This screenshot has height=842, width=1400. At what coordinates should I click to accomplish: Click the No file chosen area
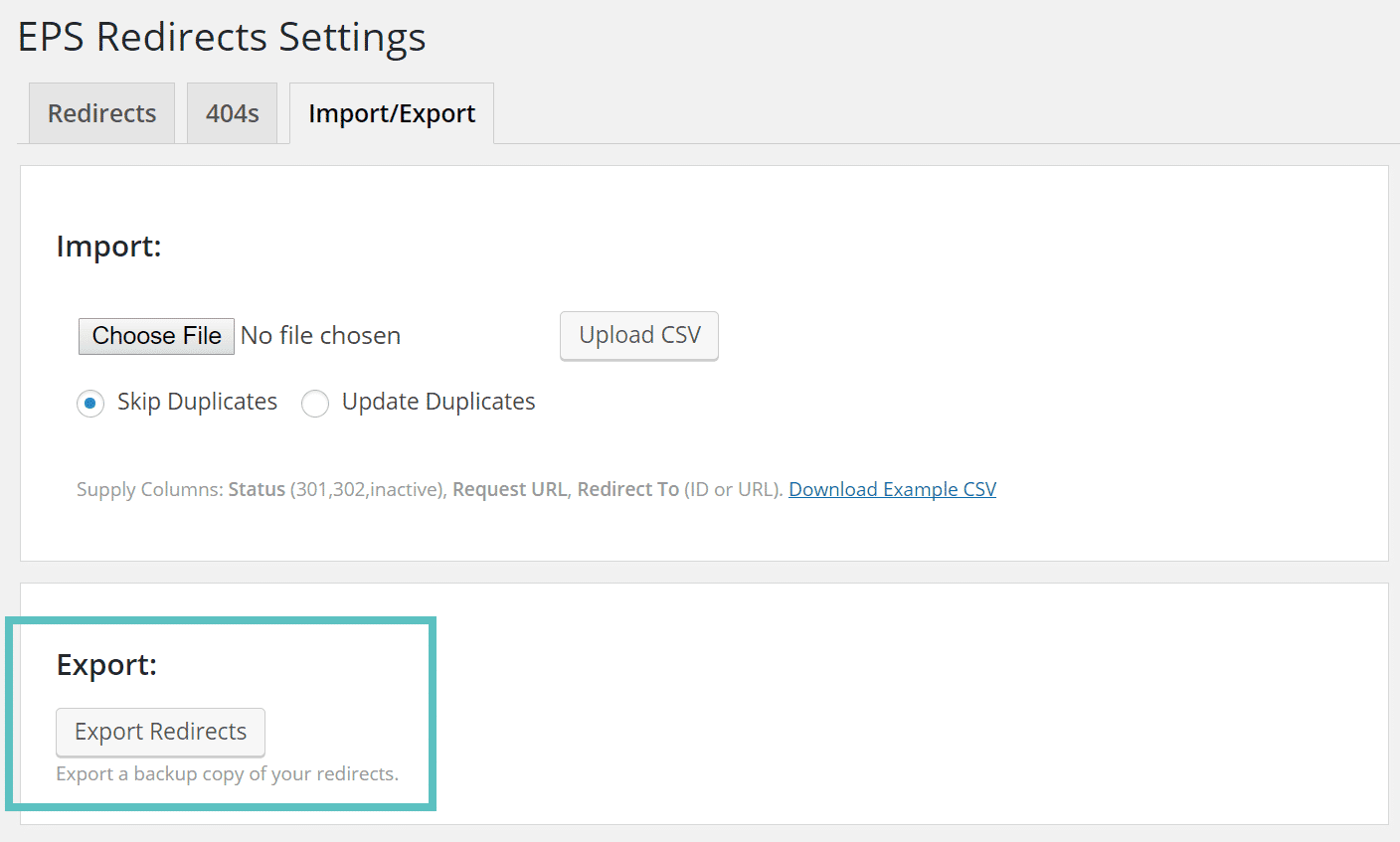coord(320,336)
